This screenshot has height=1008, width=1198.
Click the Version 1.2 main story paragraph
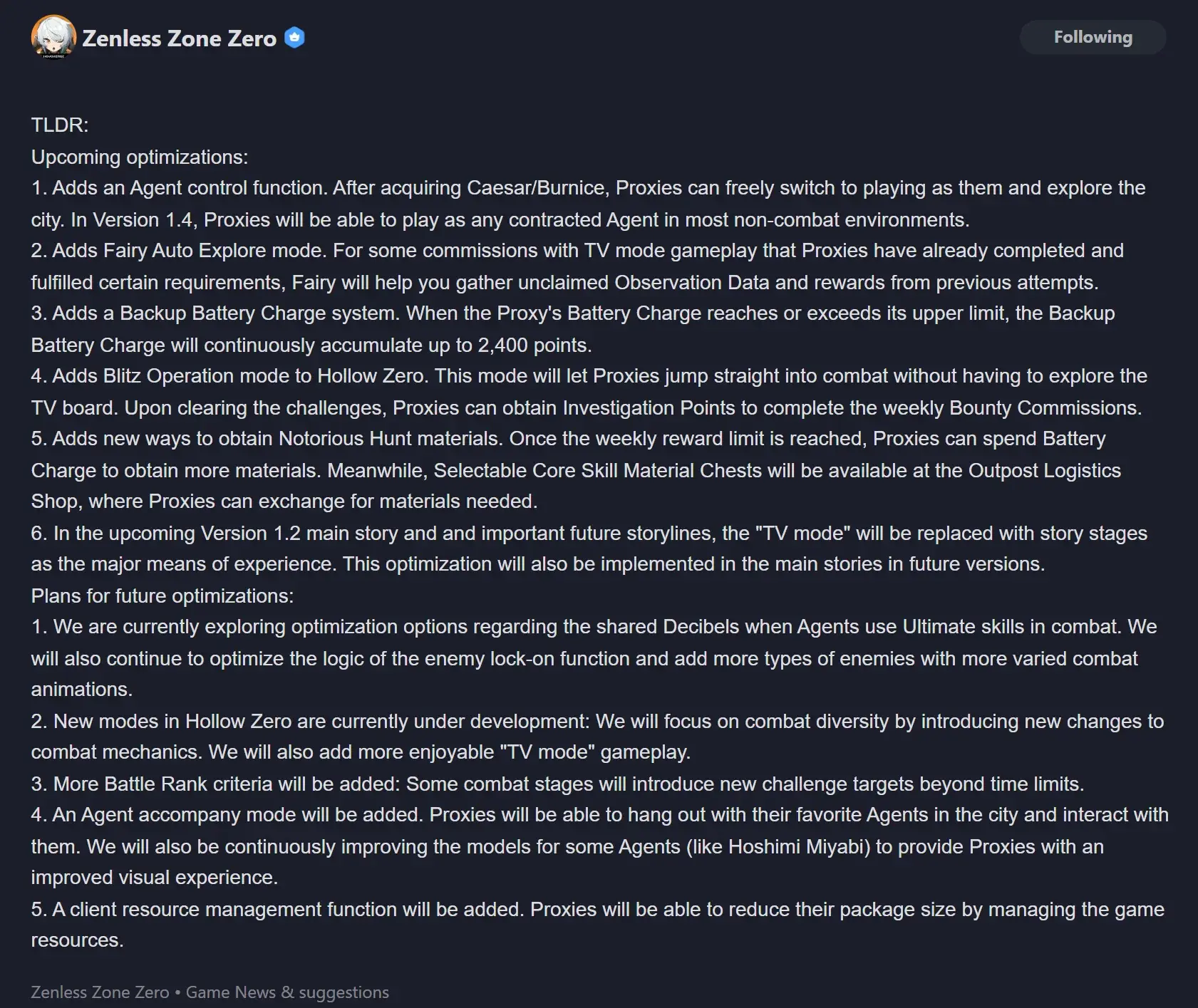point(499,549)
